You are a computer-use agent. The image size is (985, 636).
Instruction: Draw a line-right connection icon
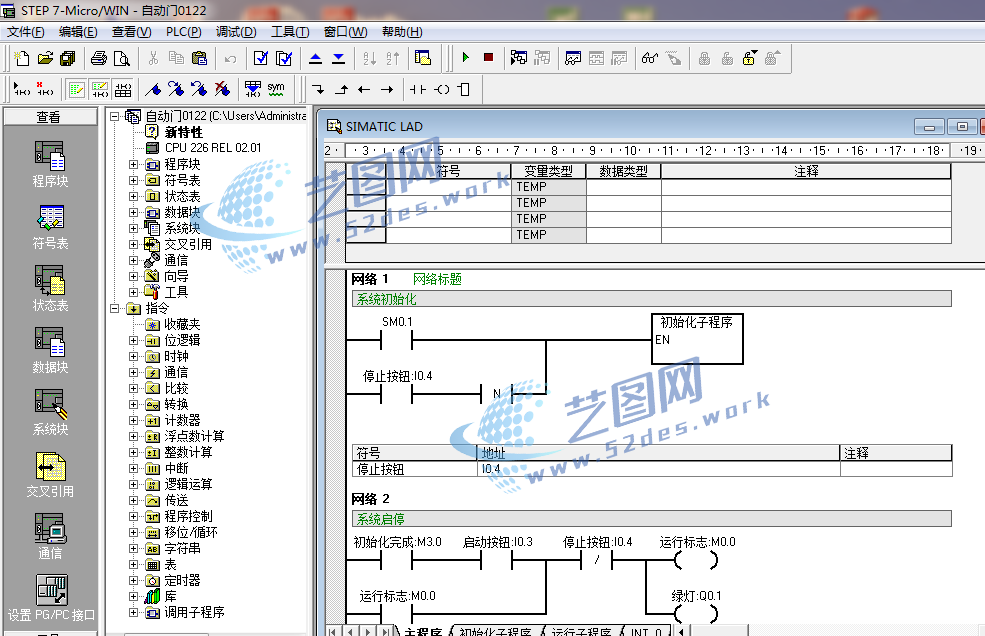click(x=387, y=89)
